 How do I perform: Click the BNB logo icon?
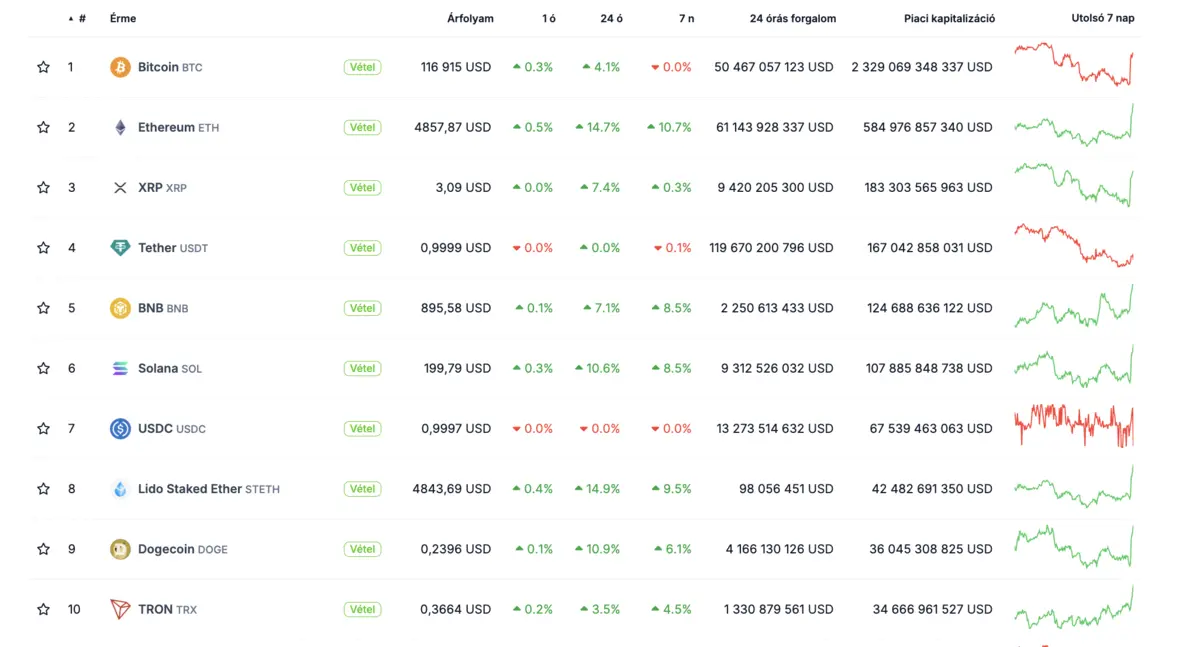[120, 308]
